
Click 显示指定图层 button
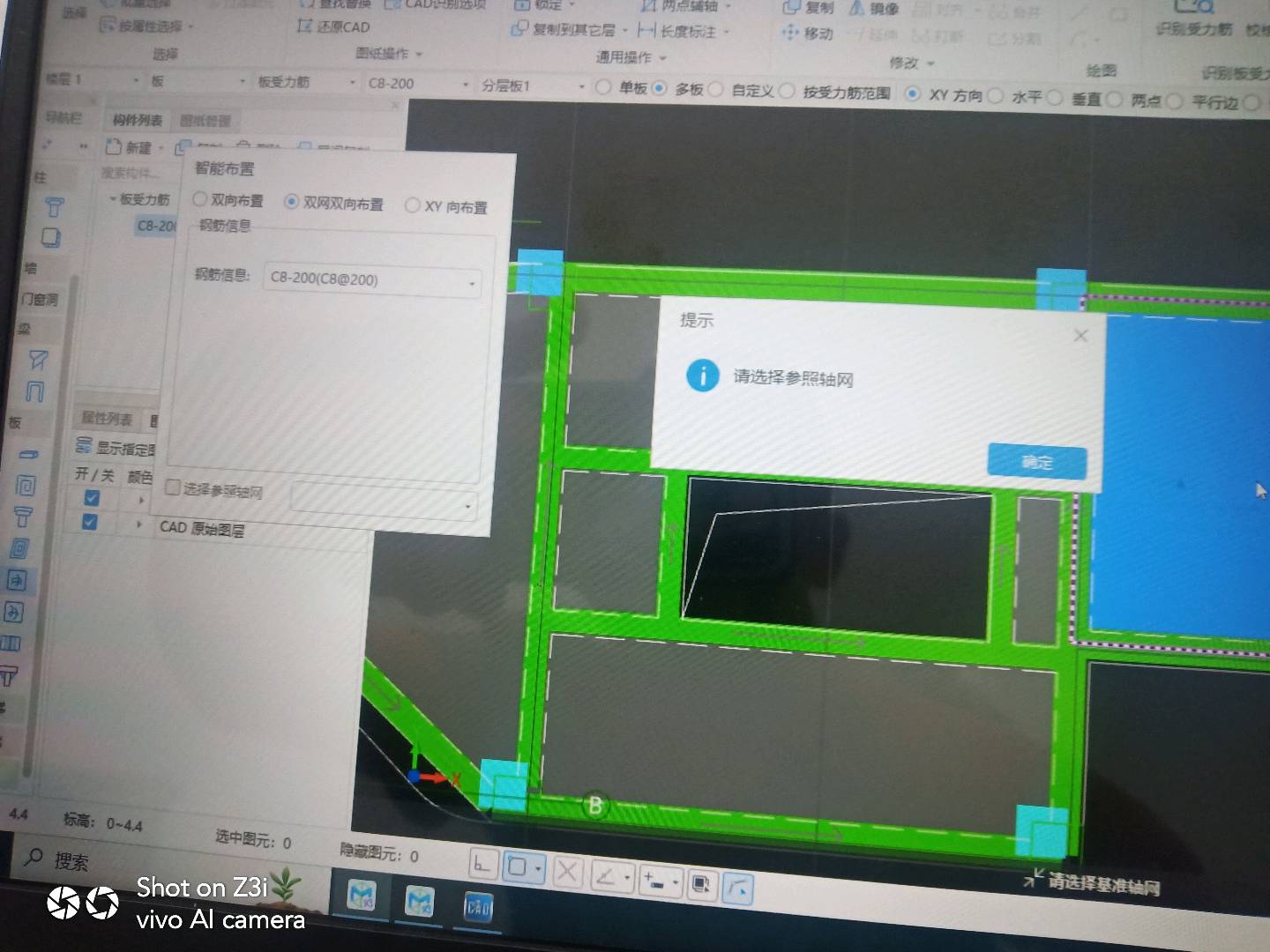tap(116, 447)
